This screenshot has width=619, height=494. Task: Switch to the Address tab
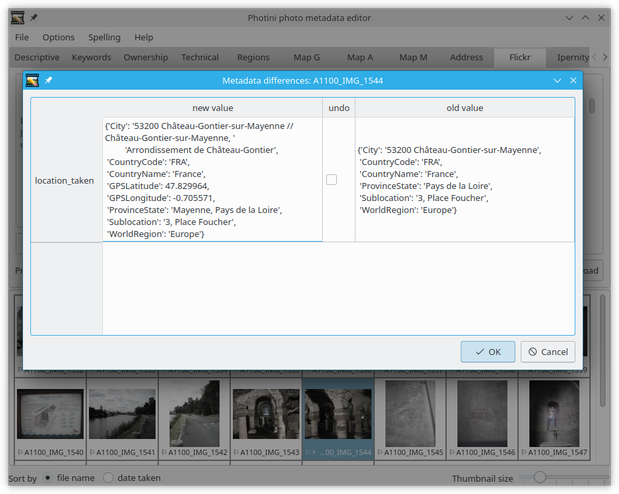pyautogui.click(x=466, y=58)
